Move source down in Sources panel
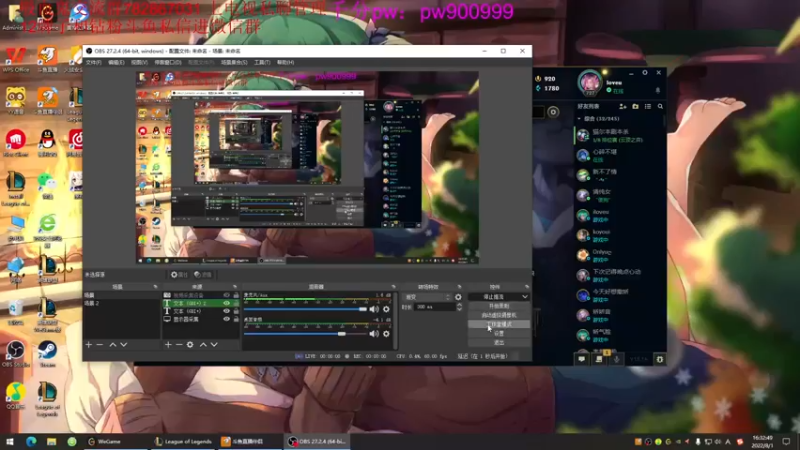Viewport: 800px width, 450px height. point(214,345)
